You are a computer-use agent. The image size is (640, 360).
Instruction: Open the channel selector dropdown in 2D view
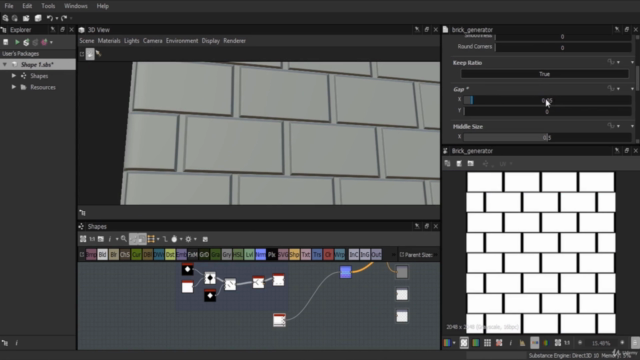tap(454, 343)
